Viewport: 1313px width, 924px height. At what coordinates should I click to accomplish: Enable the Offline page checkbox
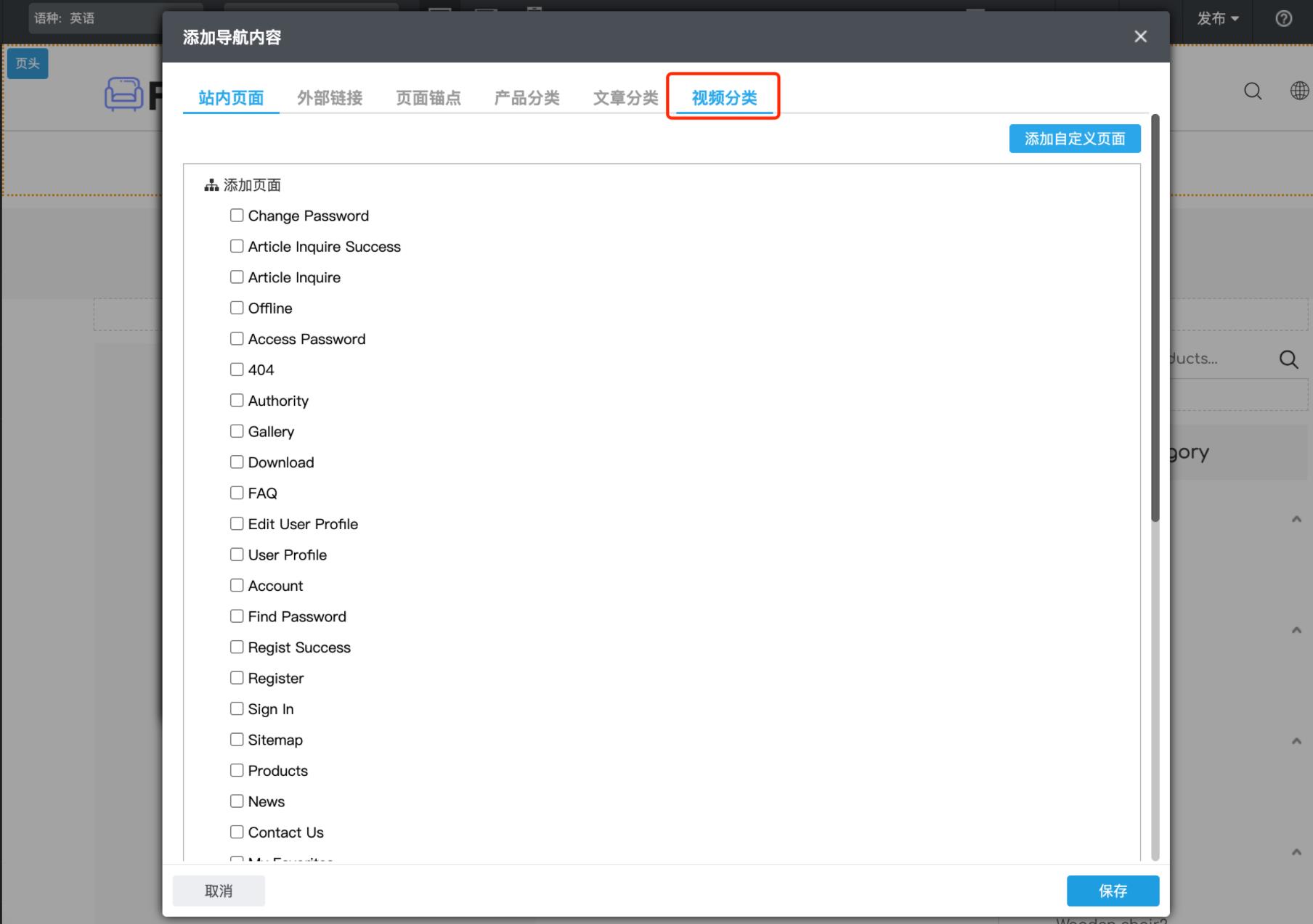coord(236,307)
